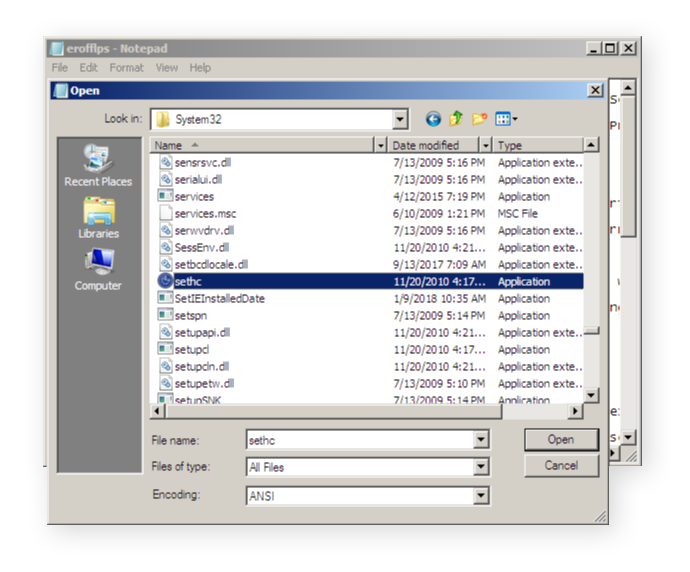Expand the Files of type dropdown
The height and width of the screenshot is (572, 690).
[481, 467]
